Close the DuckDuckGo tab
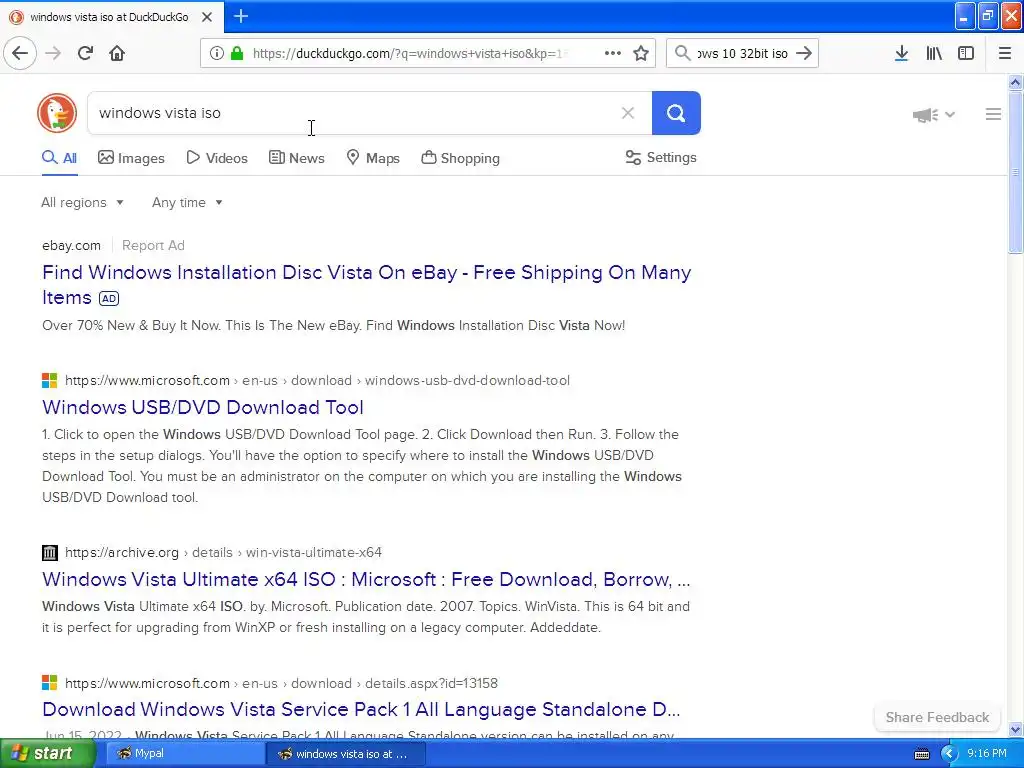Screen dimensions: 1024x768 click(x=207, y=17)
